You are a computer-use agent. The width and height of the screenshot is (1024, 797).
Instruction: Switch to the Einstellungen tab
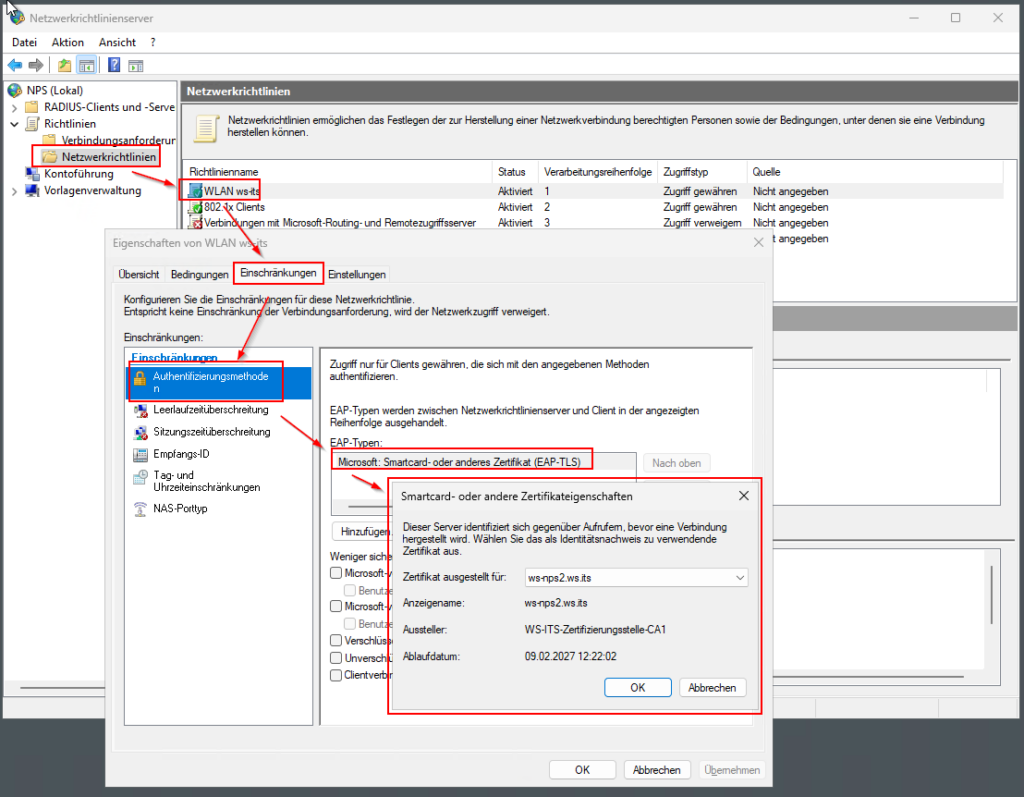(x=357, y=274)
